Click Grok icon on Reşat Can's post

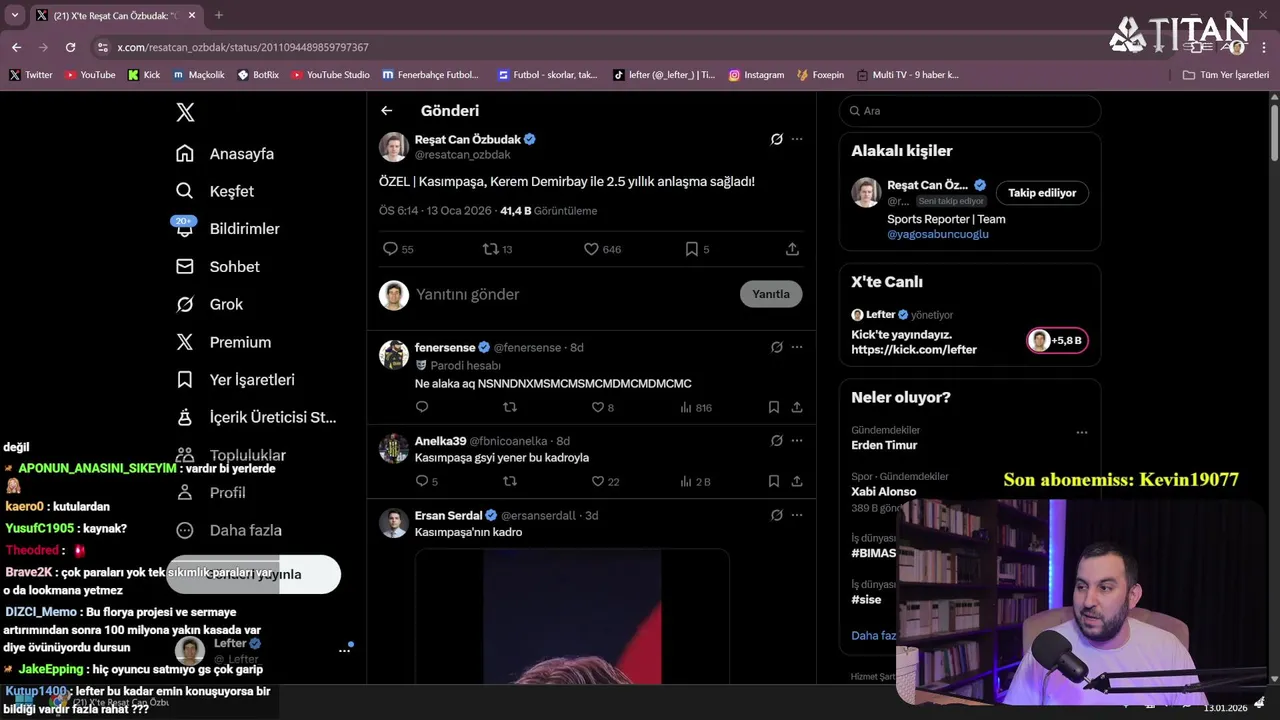point(776,139)
